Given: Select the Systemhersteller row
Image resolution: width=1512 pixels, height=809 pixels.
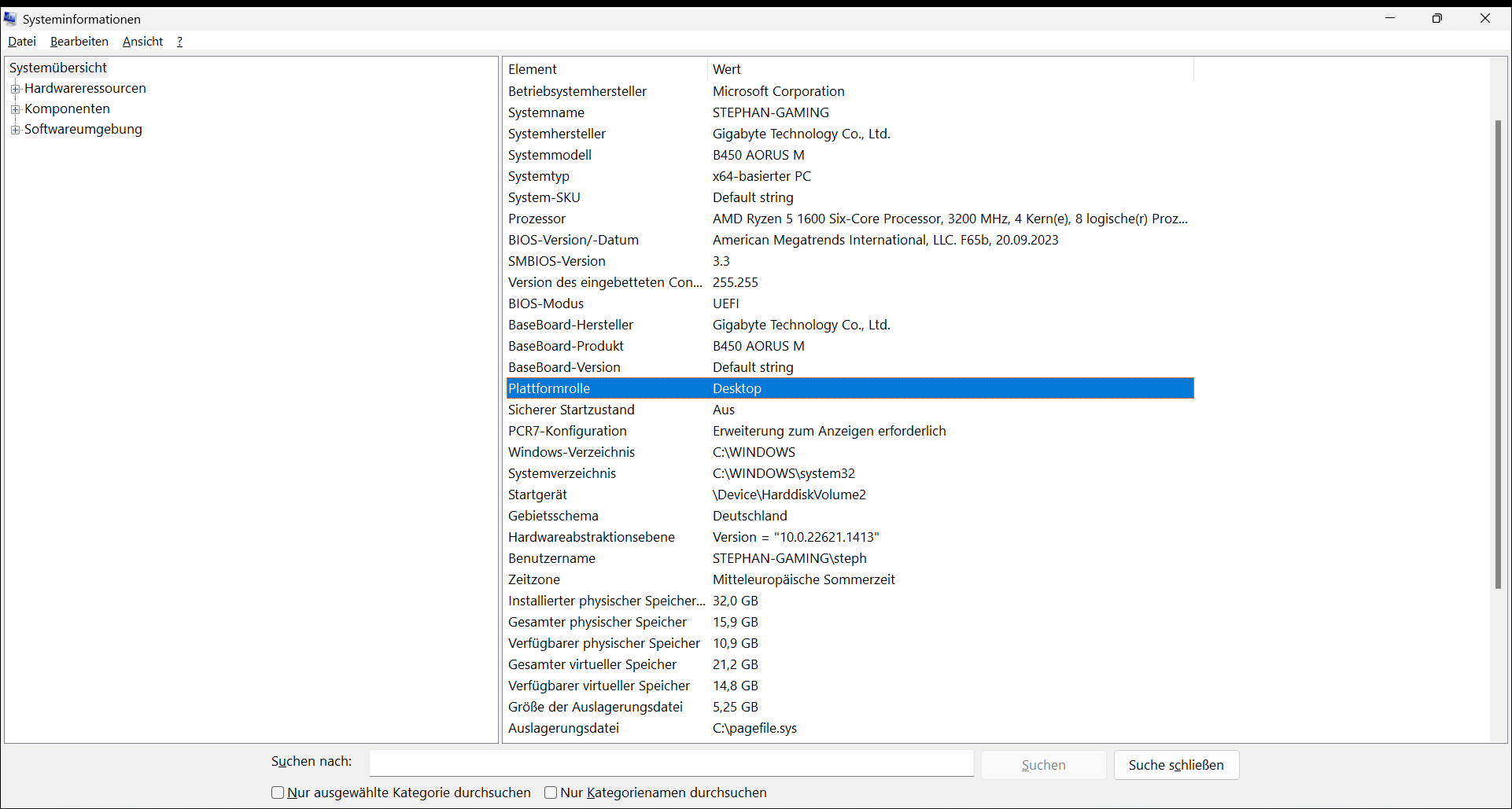Looking at the screenshot, I should click(850, 134).
